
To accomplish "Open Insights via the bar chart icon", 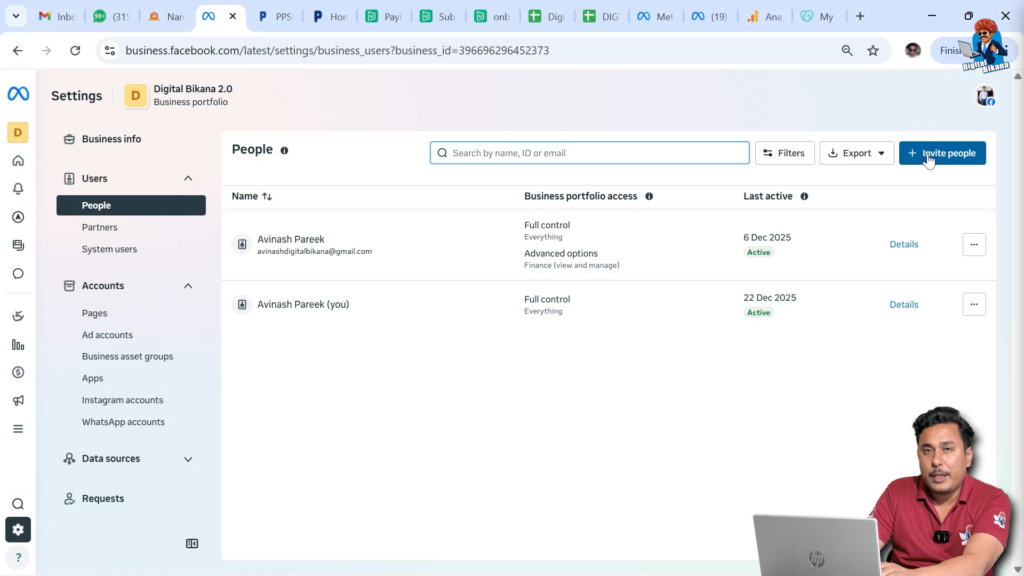I will click(18, 344).
